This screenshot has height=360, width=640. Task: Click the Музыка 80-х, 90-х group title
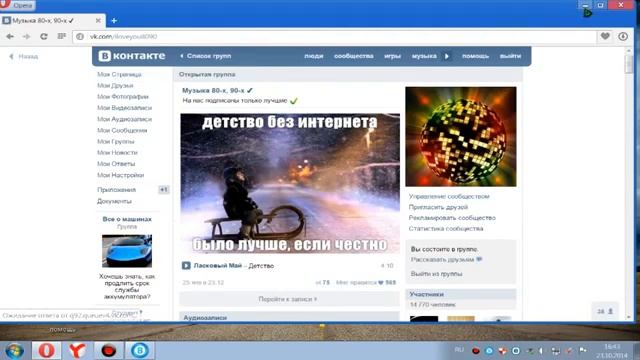click(218, 90)
